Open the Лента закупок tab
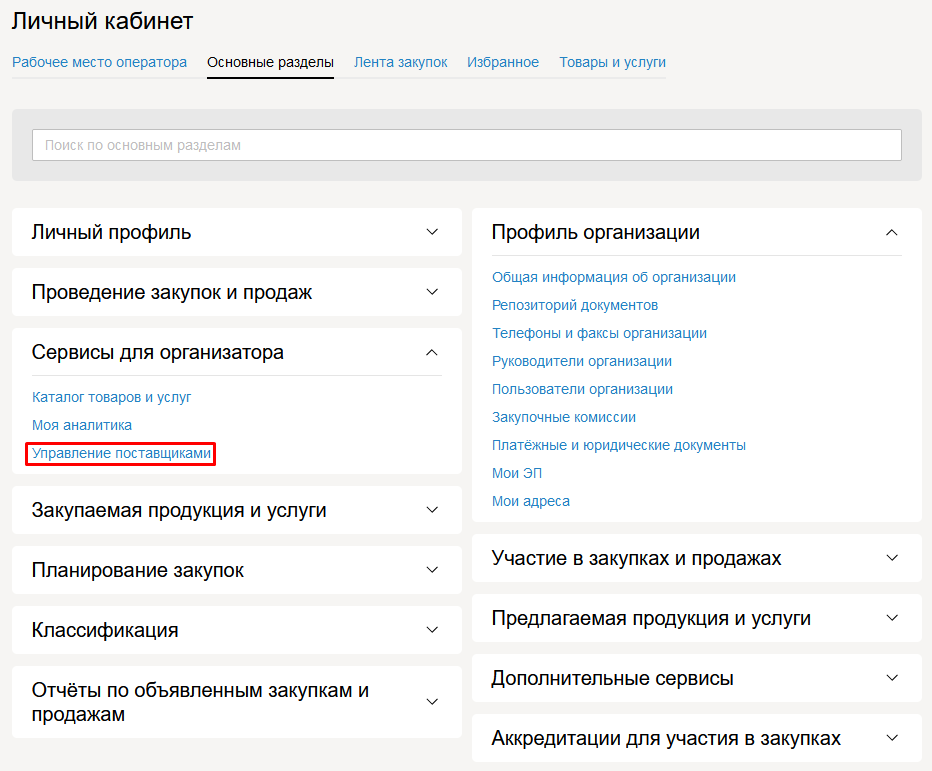The width and height of the screenshot is (932, 771). pos(400,62)
